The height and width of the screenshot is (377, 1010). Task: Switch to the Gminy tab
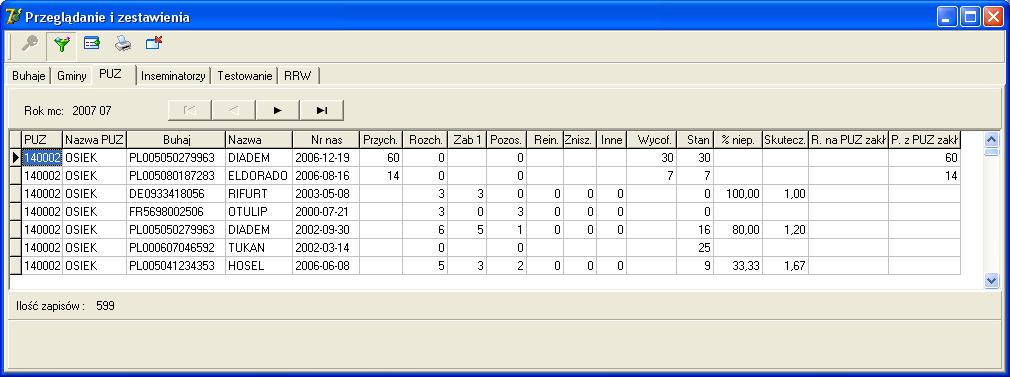(x=71, y=75)
